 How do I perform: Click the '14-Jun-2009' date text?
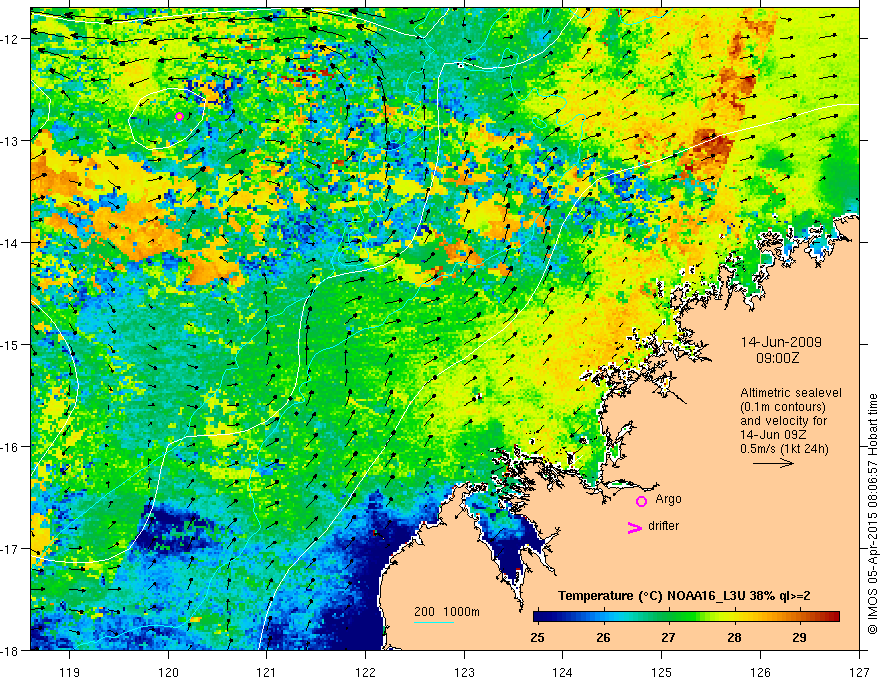point(781,342)
